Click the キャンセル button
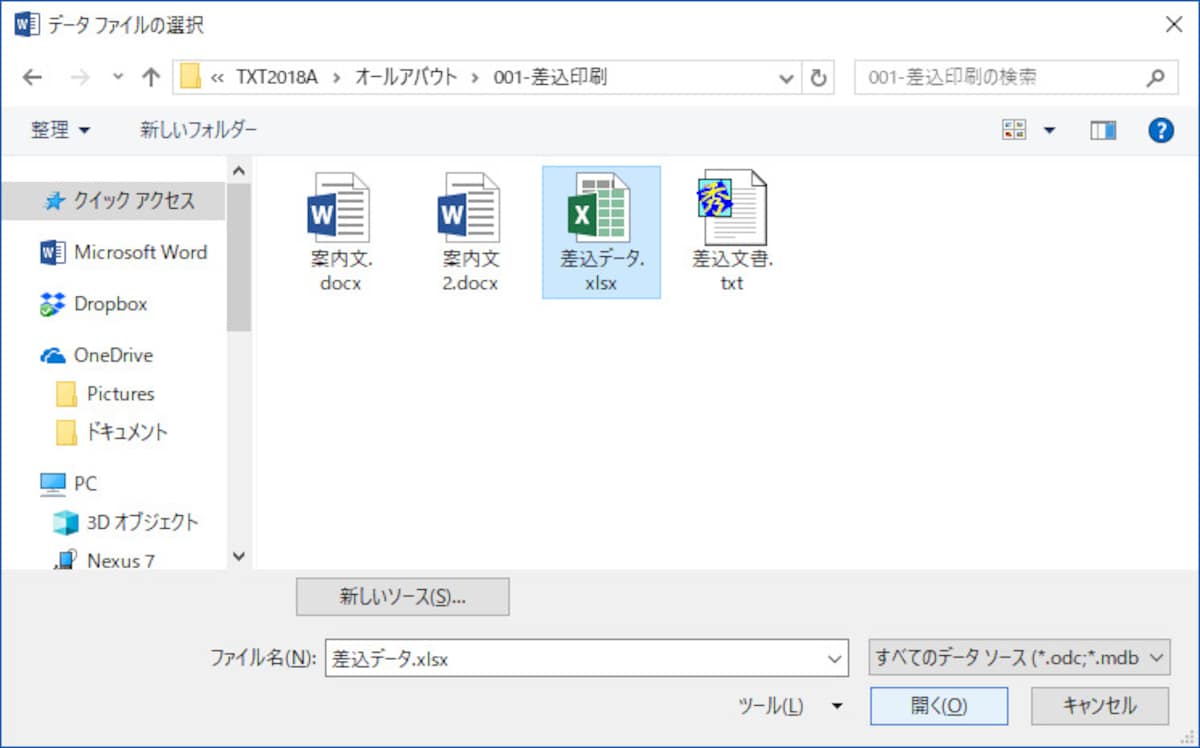The image size is (1200, 748). click(1100, 706)
